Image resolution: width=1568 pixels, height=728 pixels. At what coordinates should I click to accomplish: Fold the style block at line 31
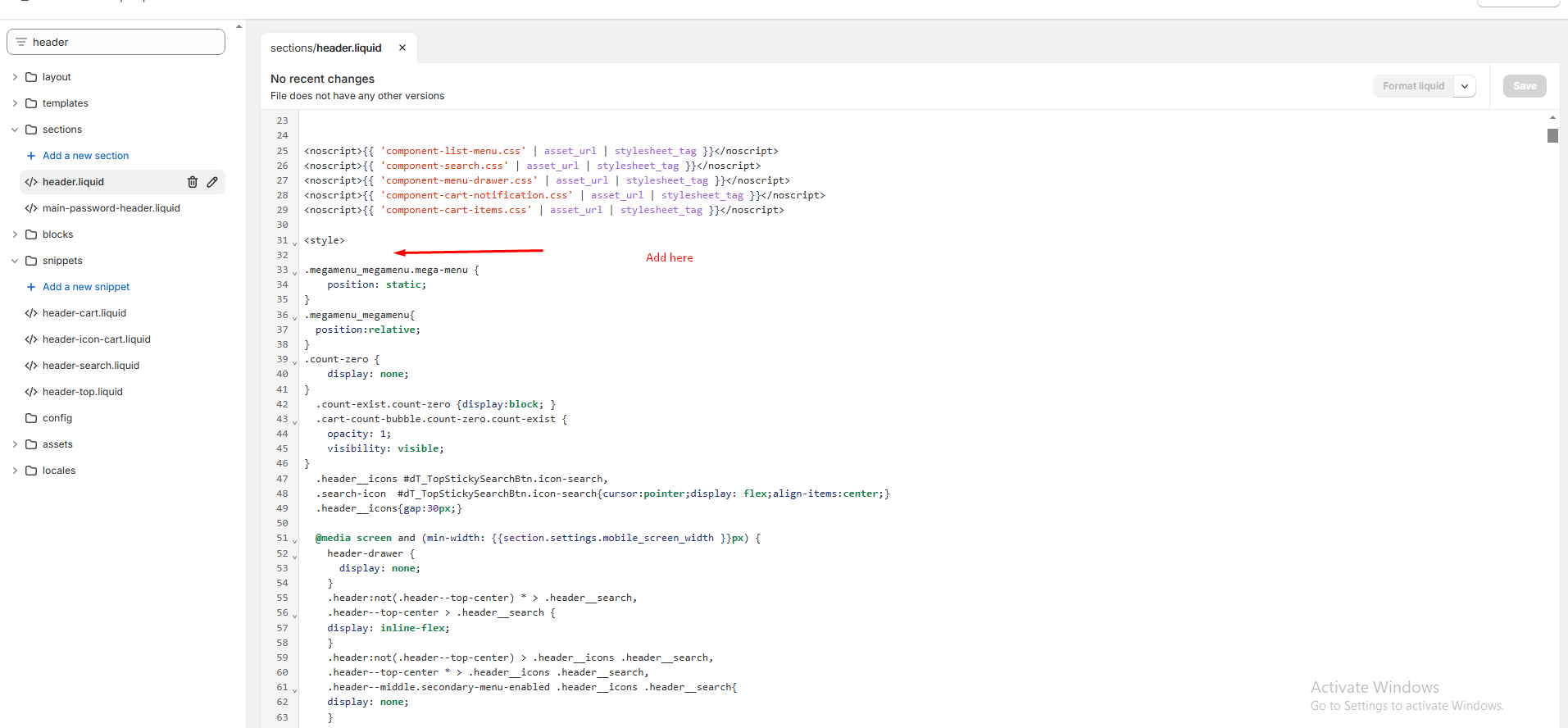coord(295,243)
